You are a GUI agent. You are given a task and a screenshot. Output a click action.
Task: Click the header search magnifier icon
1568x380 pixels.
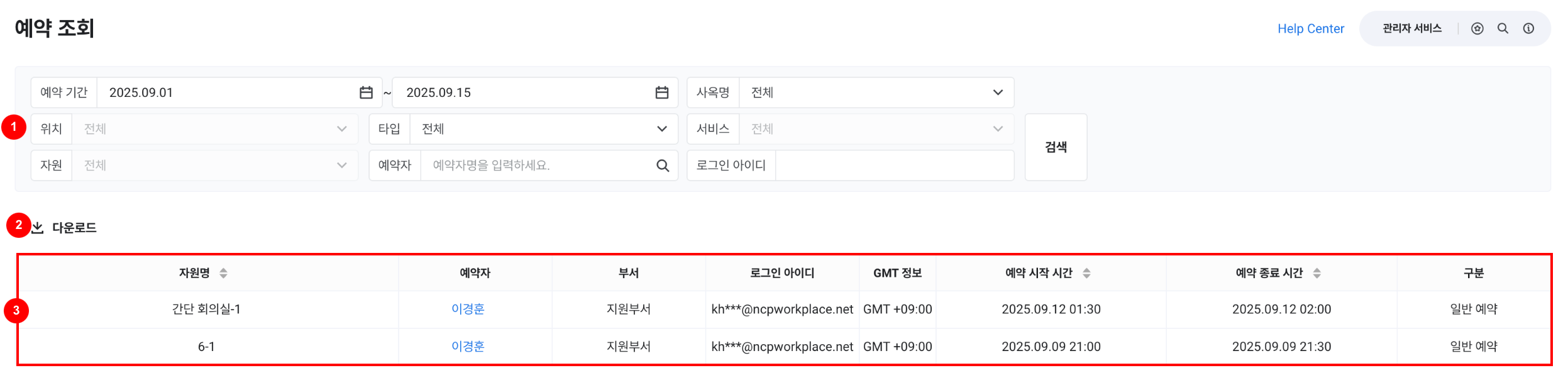tap(1503, 28)
